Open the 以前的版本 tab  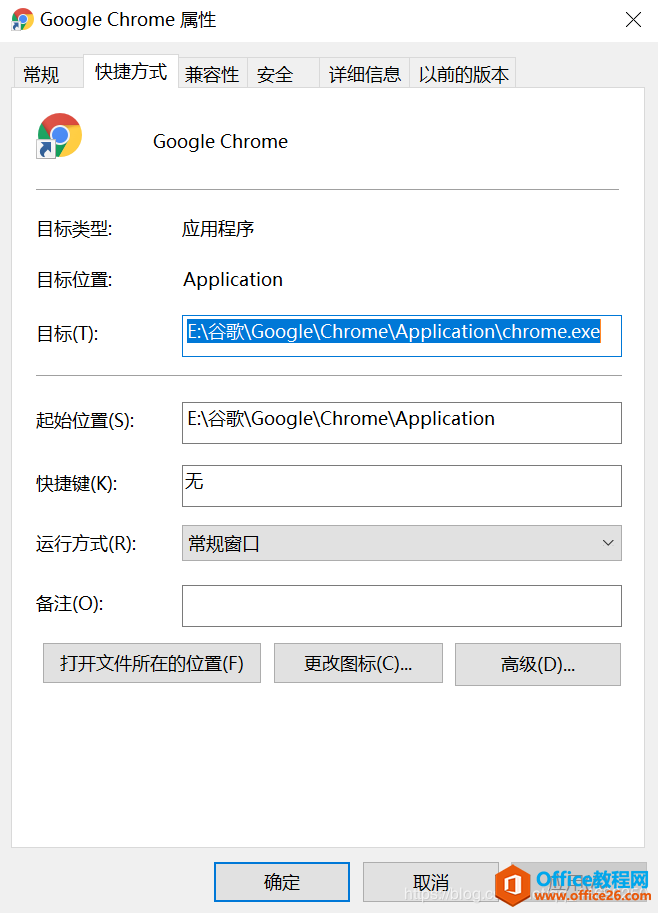(x=463, y=74)
